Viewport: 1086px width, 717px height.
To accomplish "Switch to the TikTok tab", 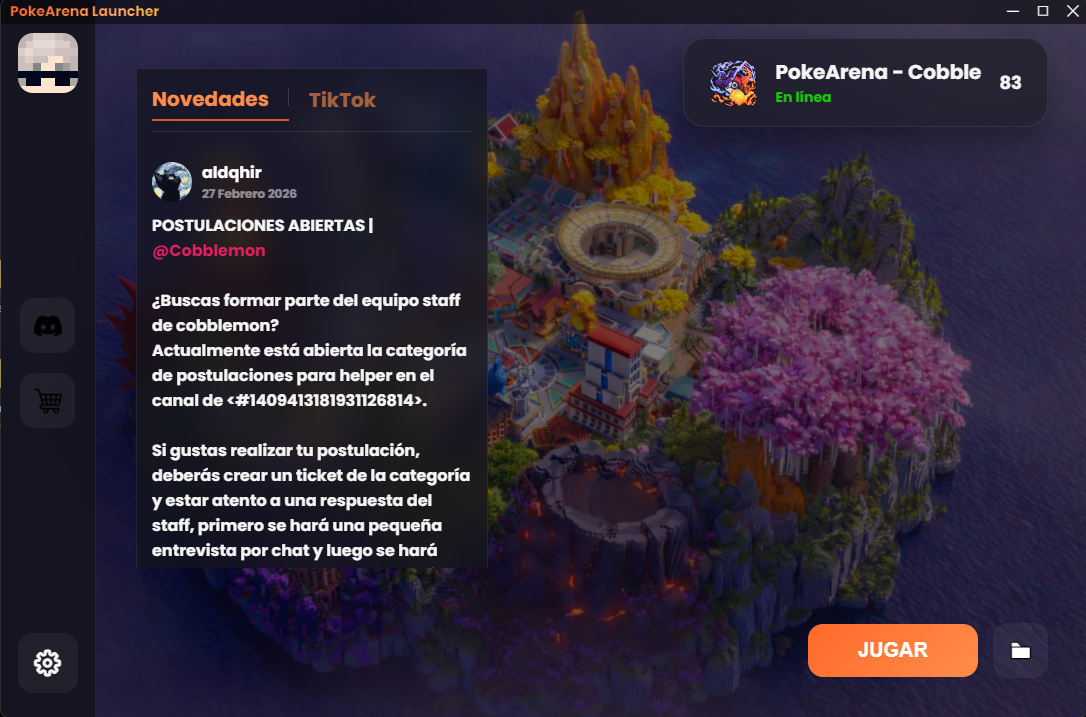I will (342, 100).
